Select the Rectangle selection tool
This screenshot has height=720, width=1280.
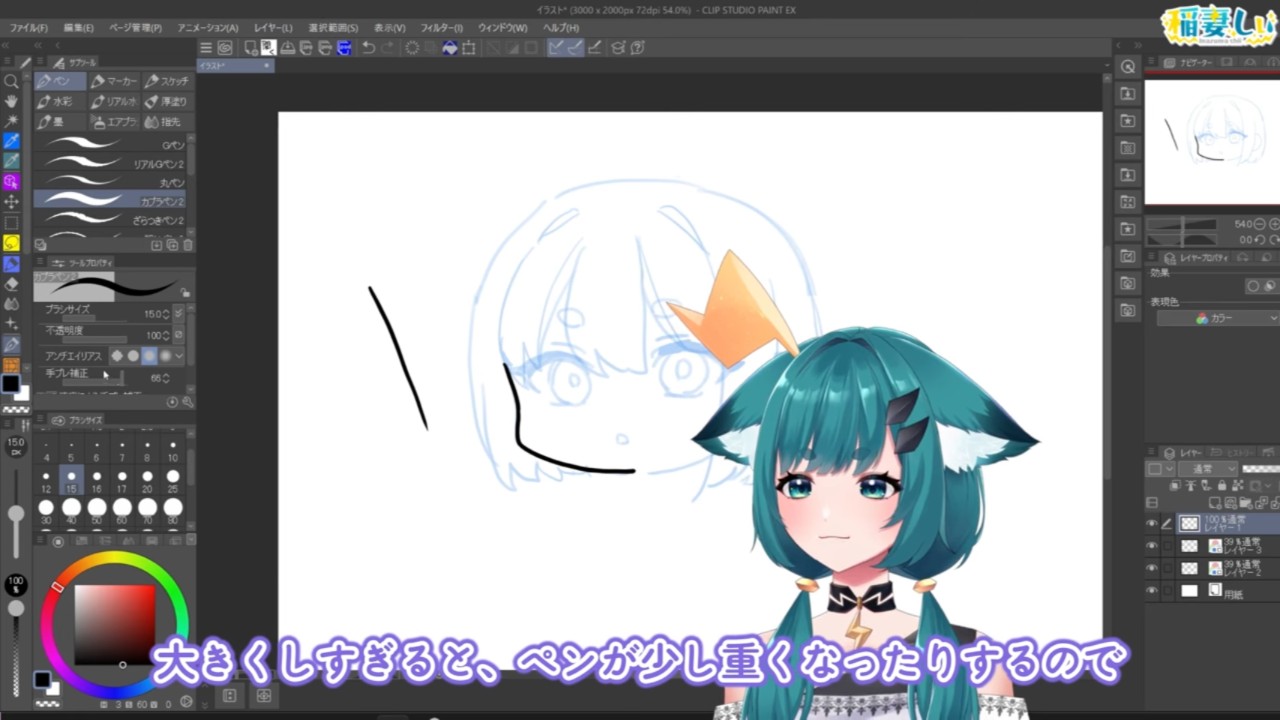(12, 223)
